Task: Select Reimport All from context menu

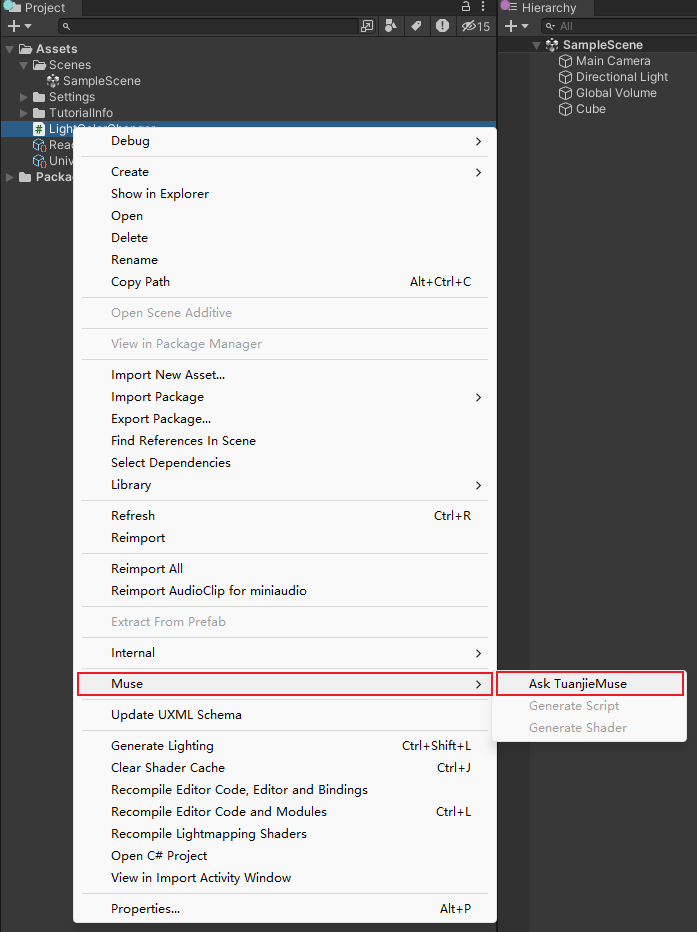Action: click(147, 569)
